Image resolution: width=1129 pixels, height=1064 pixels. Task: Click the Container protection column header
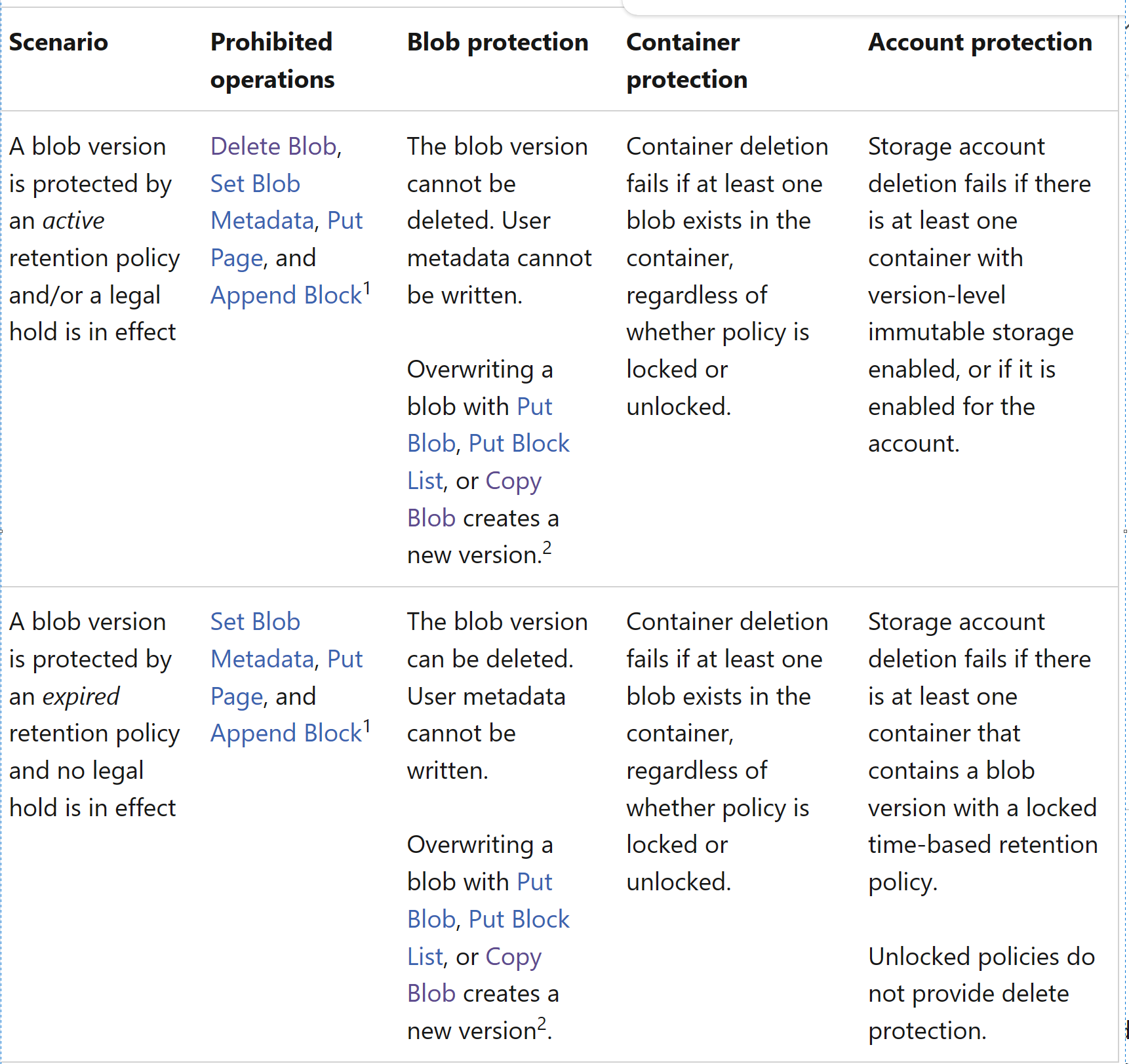pos(686,60)
